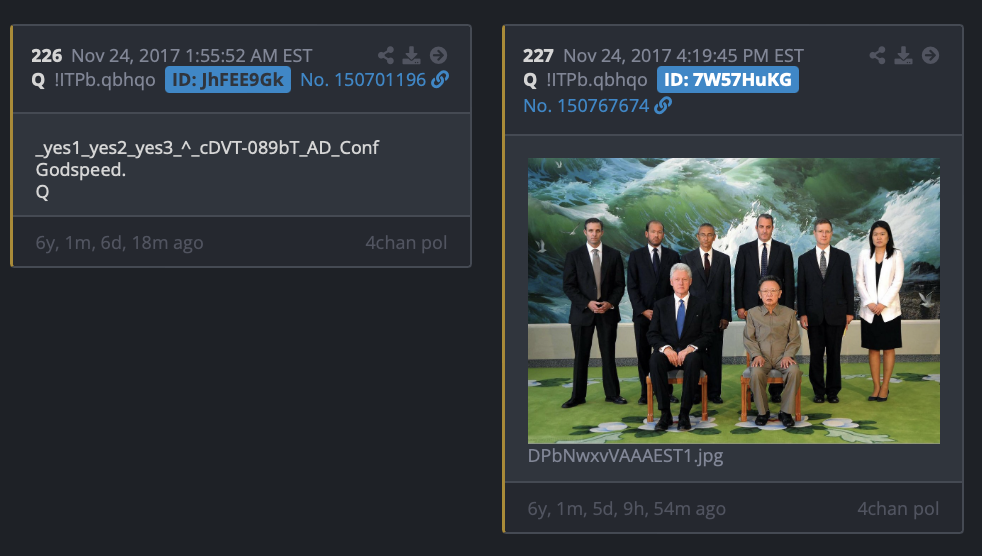The height and width of the screenshot is (556, 982).
Task: Download post 226 with the download icon
Action: pyautogui.click(x=411, y=55)
